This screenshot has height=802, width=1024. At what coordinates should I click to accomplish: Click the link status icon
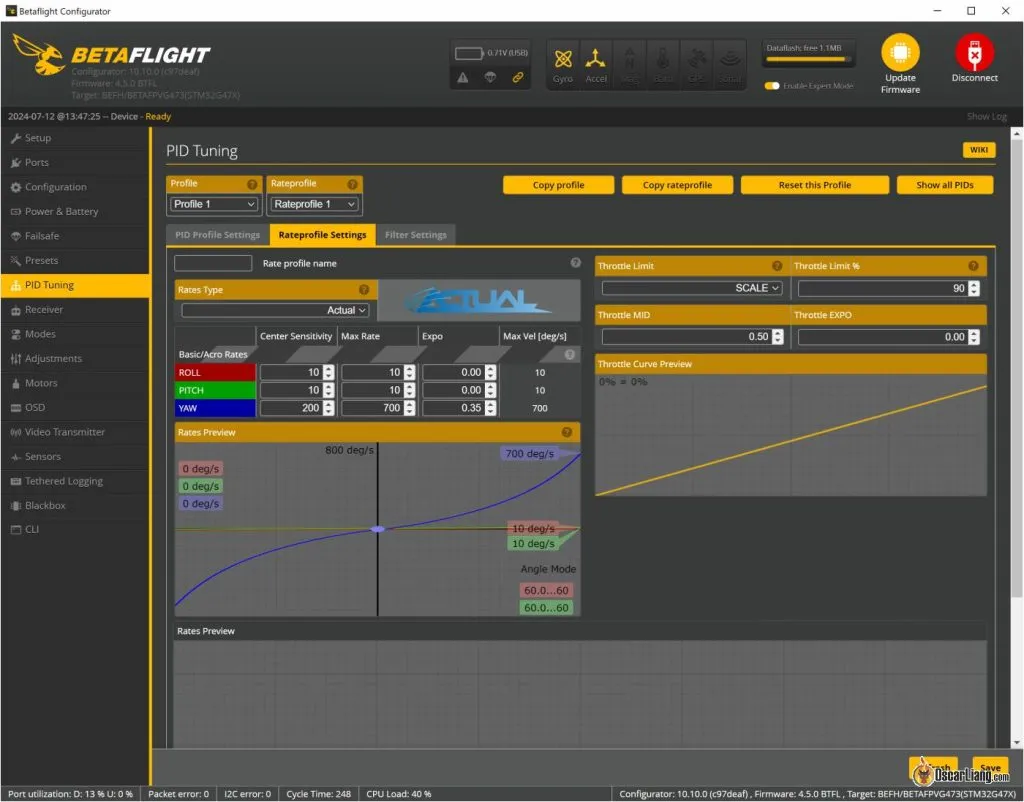pos(517,78)
